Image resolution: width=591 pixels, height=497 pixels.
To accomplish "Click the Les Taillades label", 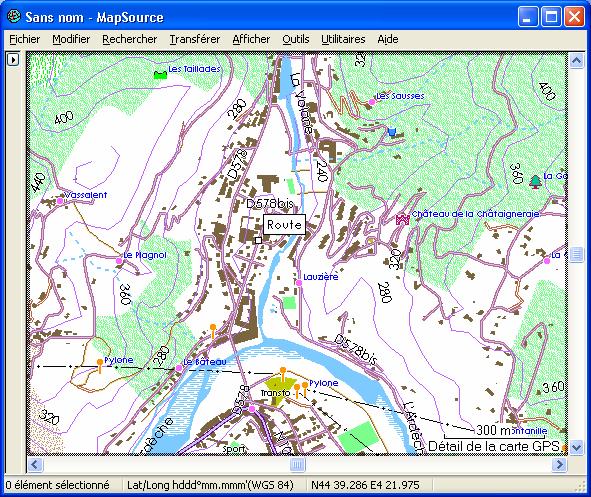I will [x=194, y=69].
